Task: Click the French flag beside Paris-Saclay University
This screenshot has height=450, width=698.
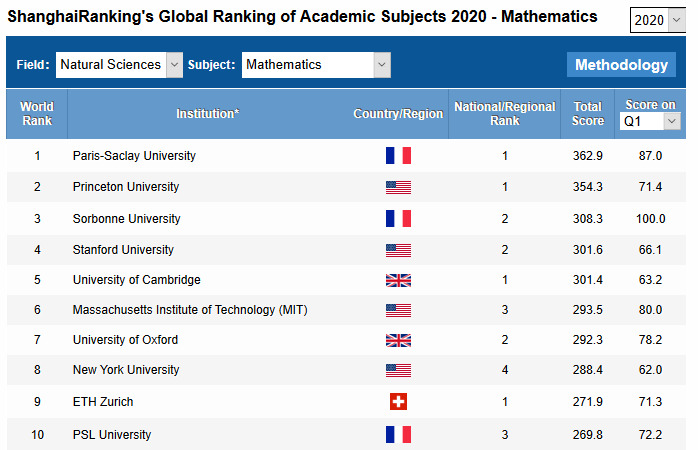Action: tap(398, 156)
